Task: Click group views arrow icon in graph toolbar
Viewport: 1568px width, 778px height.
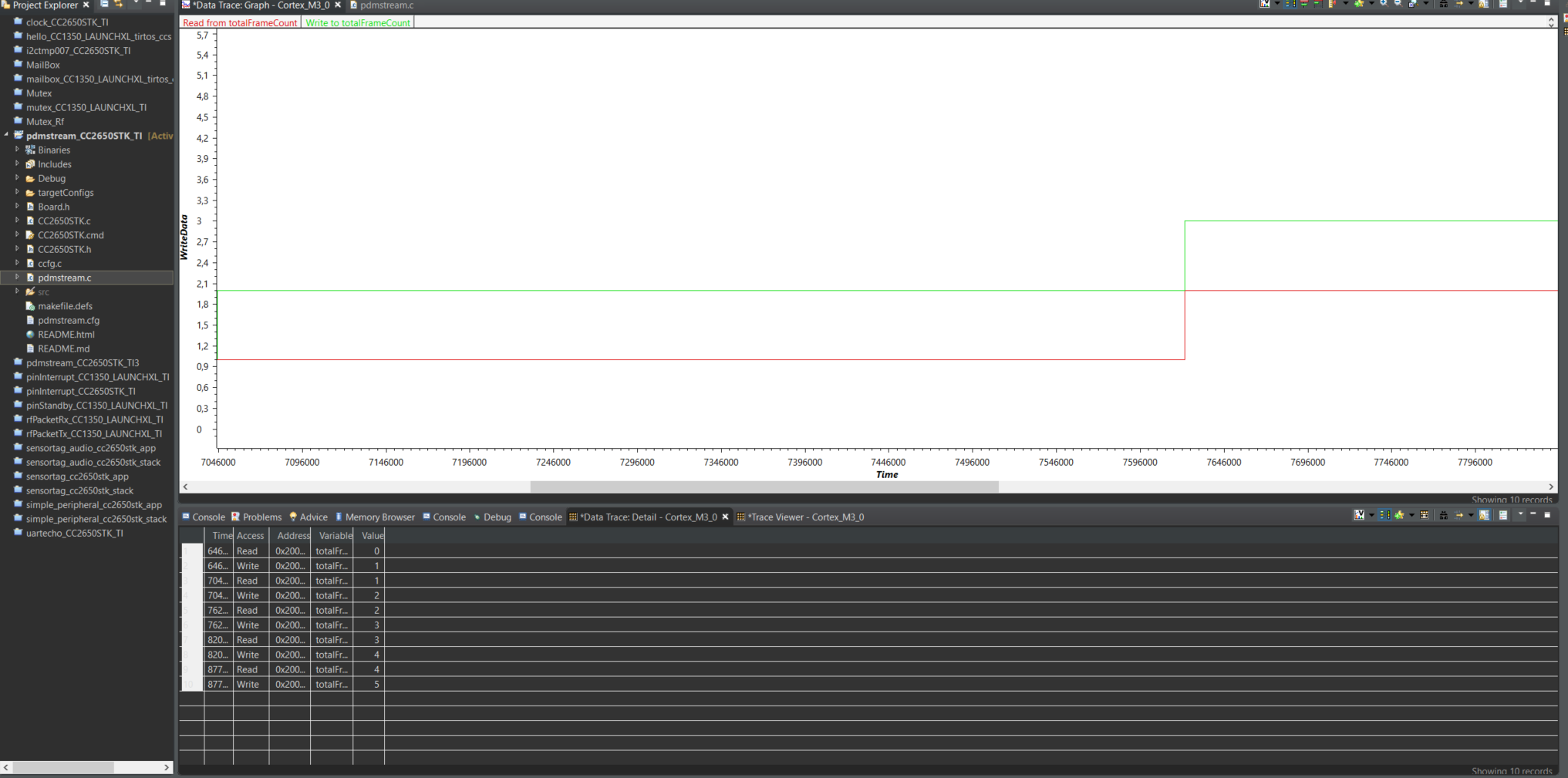Action: pos(1458,4)
